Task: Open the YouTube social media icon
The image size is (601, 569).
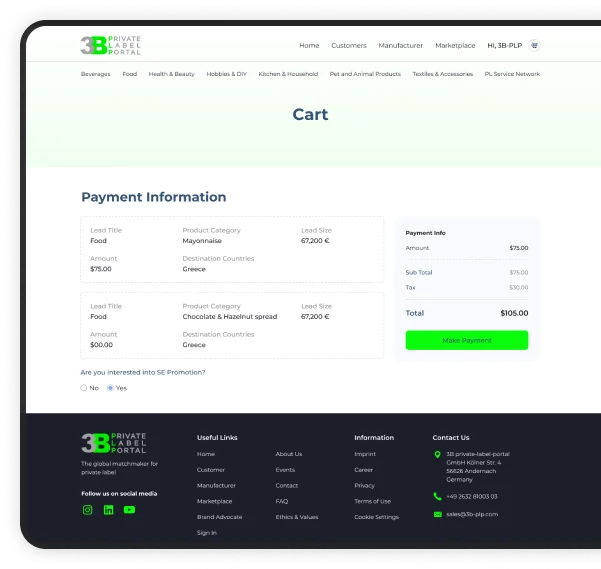Action: (x=129, y=510)
